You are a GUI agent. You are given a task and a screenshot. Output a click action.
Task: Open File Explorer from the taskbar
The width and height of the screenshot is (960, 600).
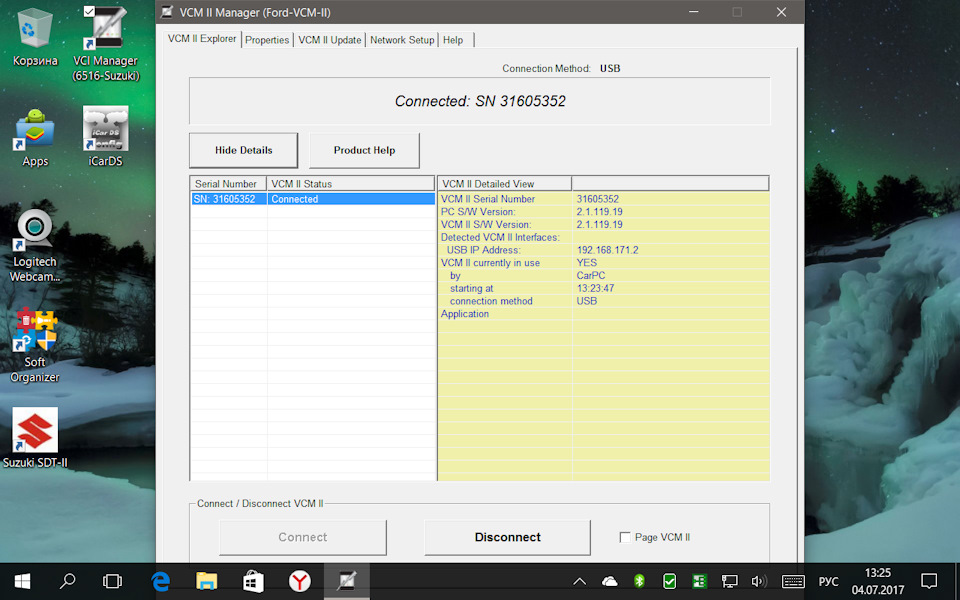[207, 581]
